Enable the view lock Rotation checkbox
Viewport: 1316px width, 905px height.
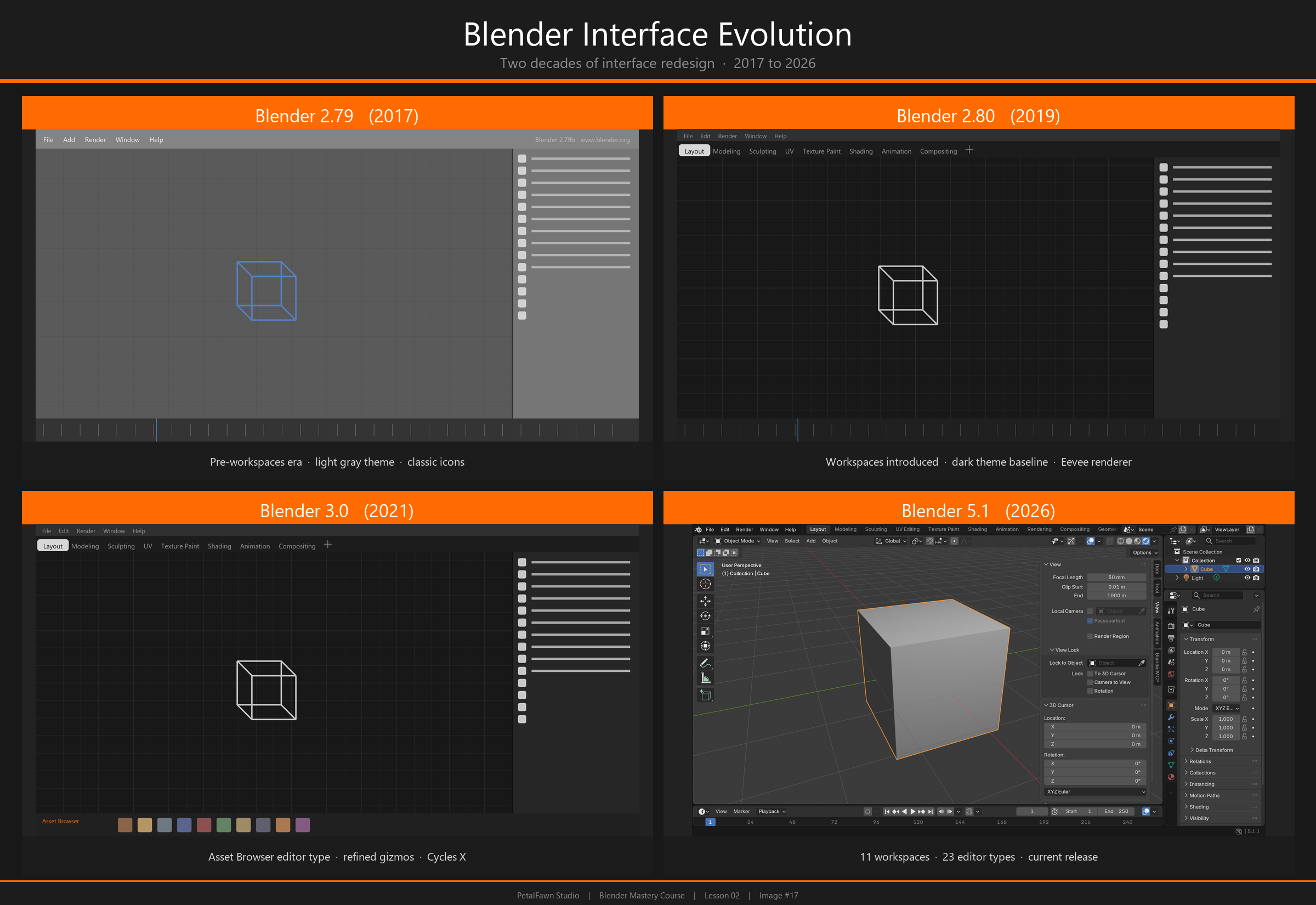[x=1090, y=691]
